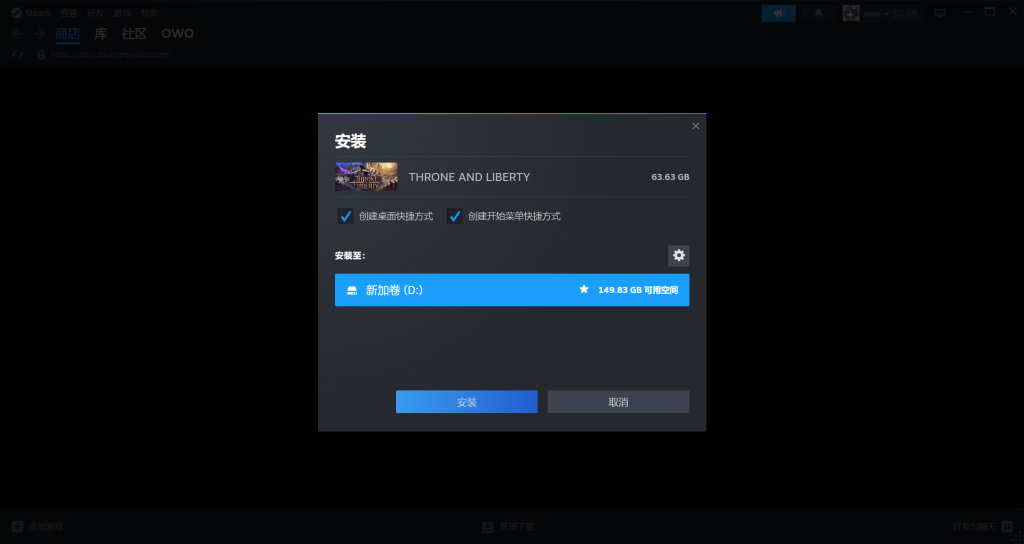Open the OWO profile tab
Screen dimensions: 1024x544
(x=178, y=33)
